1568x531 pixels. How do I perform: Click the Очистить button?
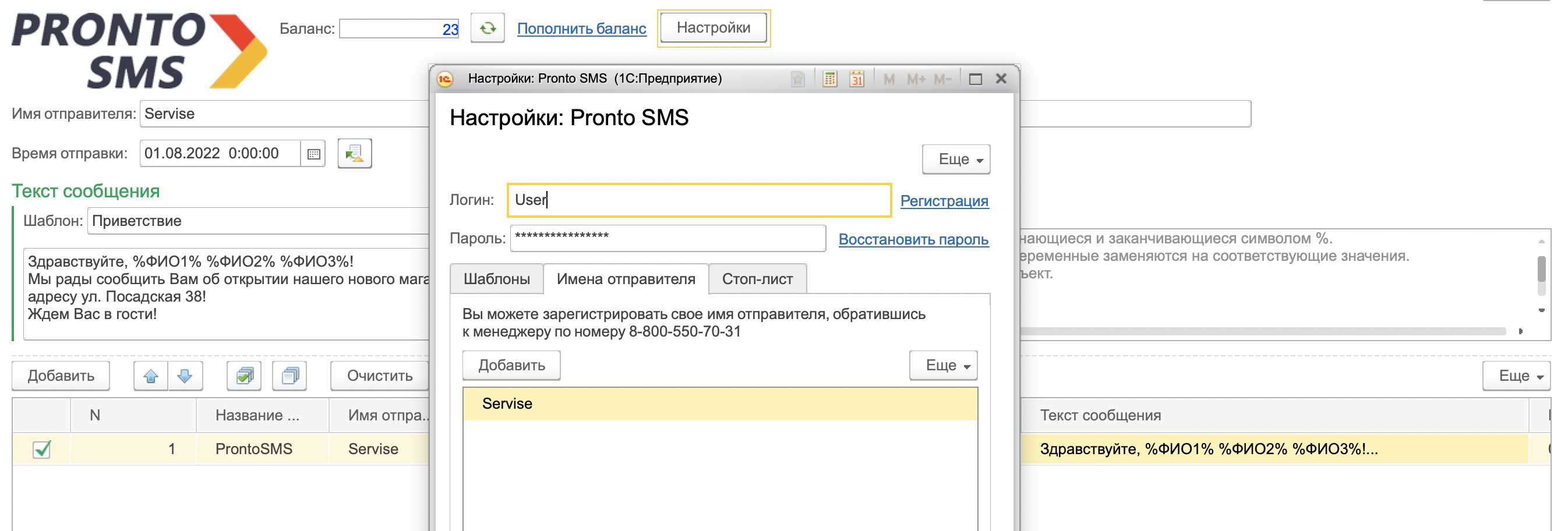coord(380,376)
